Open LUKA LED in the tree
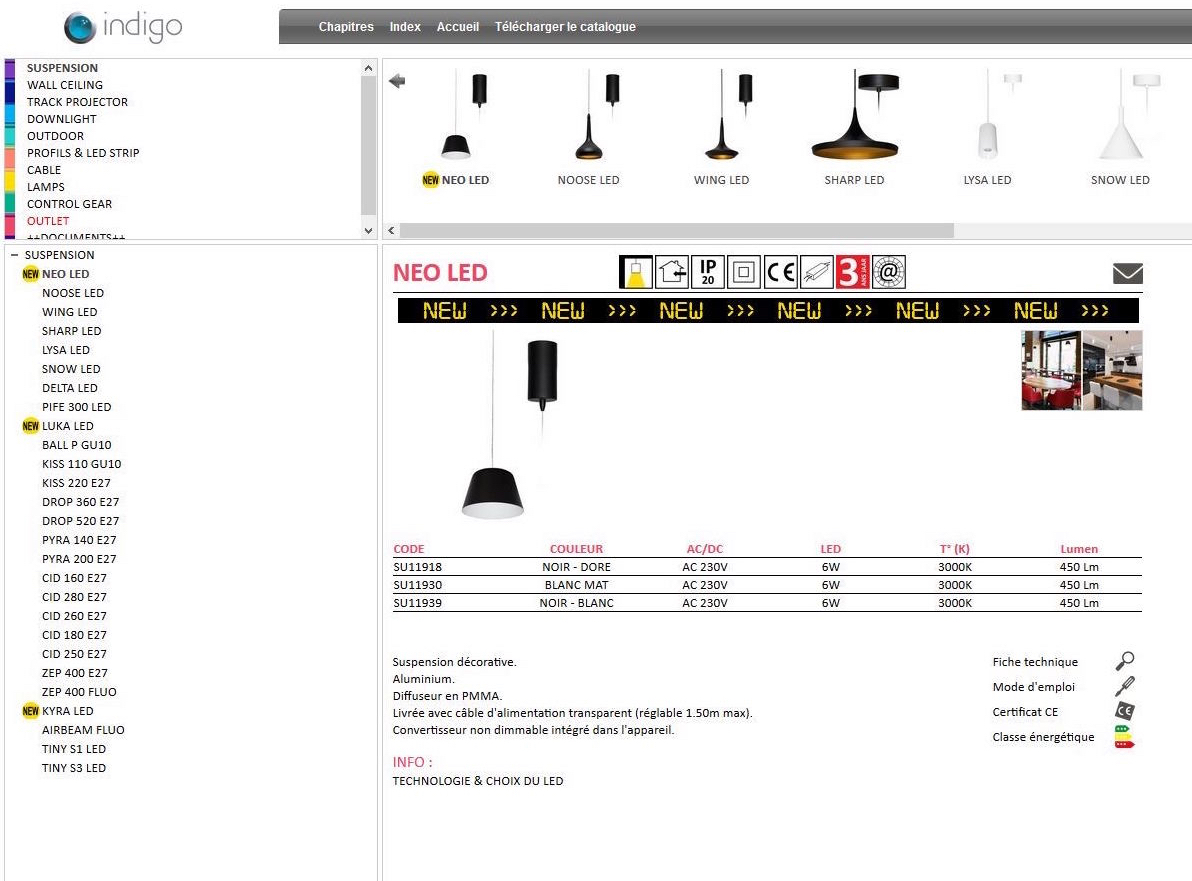Image resolution: width=1192 pixels, height=881 pixels. pos(68,426)
